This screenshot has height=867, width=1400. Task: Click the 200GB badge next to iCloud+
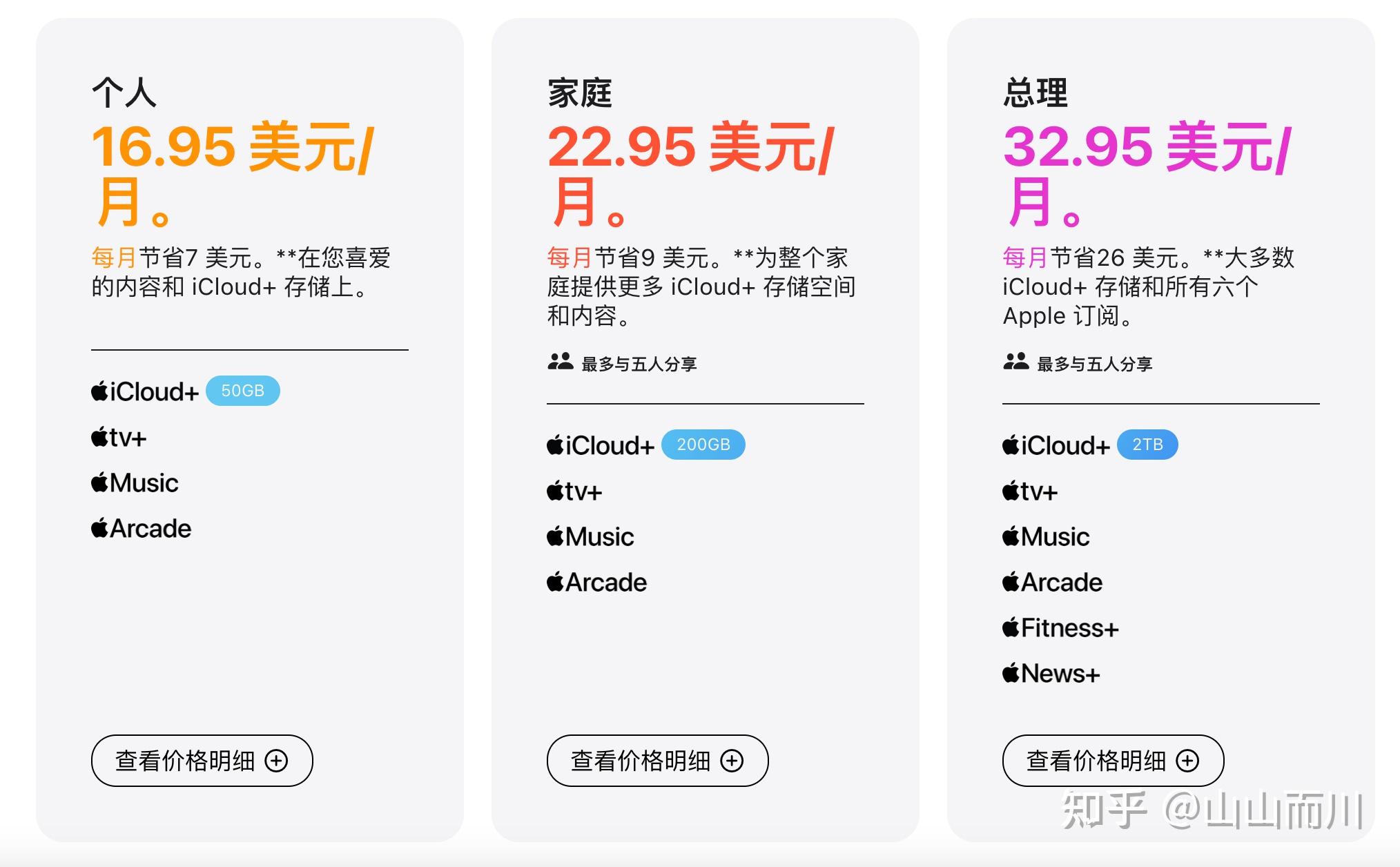click(703, 445)
